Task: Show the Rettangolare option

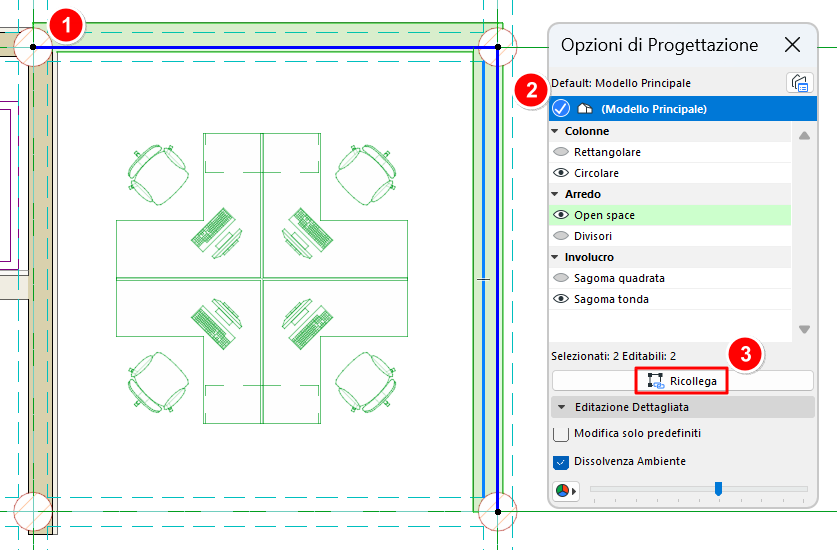Action: [x=560, y=152]
